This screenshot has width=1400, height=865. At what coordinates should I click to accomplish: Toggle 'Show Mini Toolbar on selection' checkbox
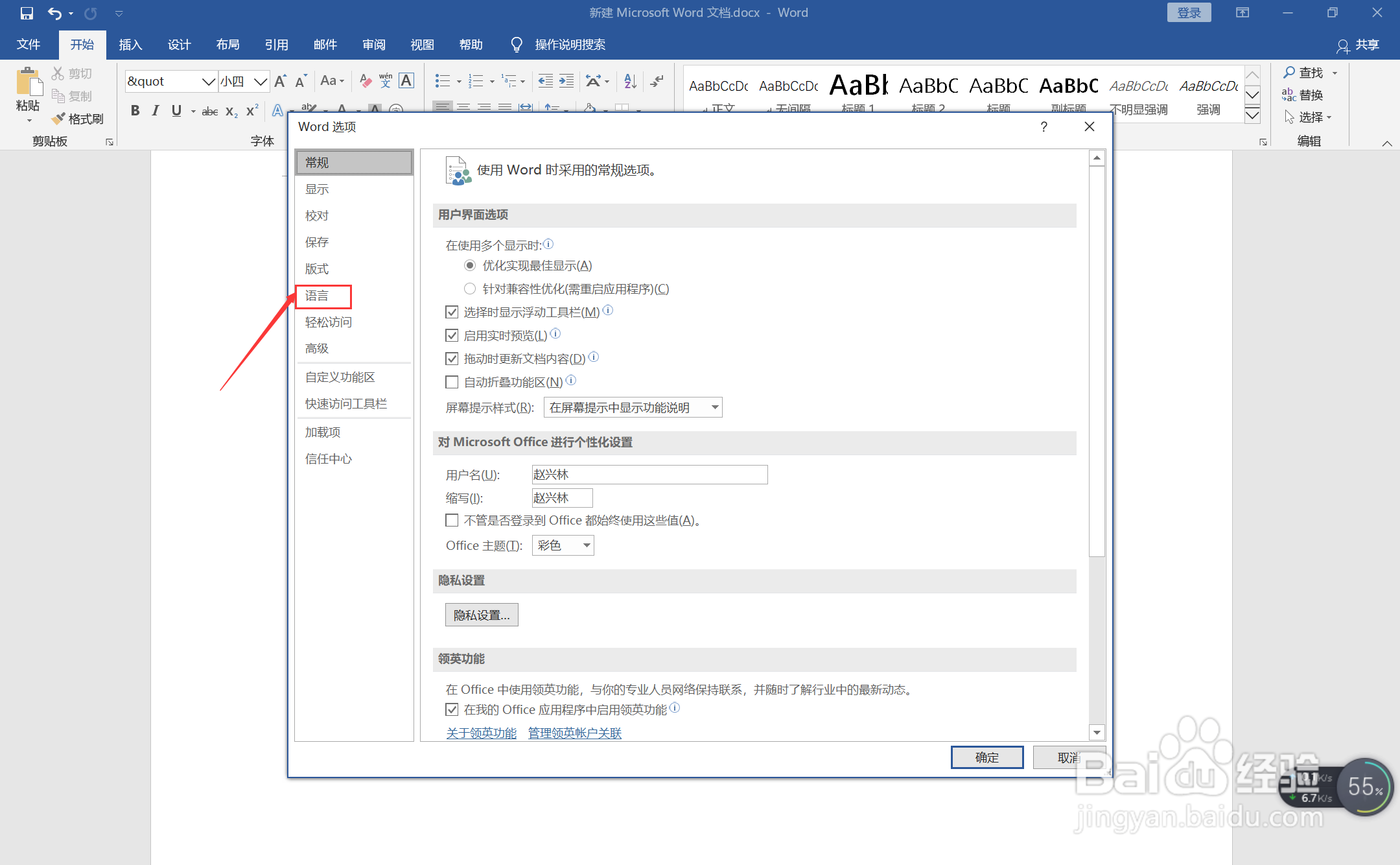[x=452, y=313]
